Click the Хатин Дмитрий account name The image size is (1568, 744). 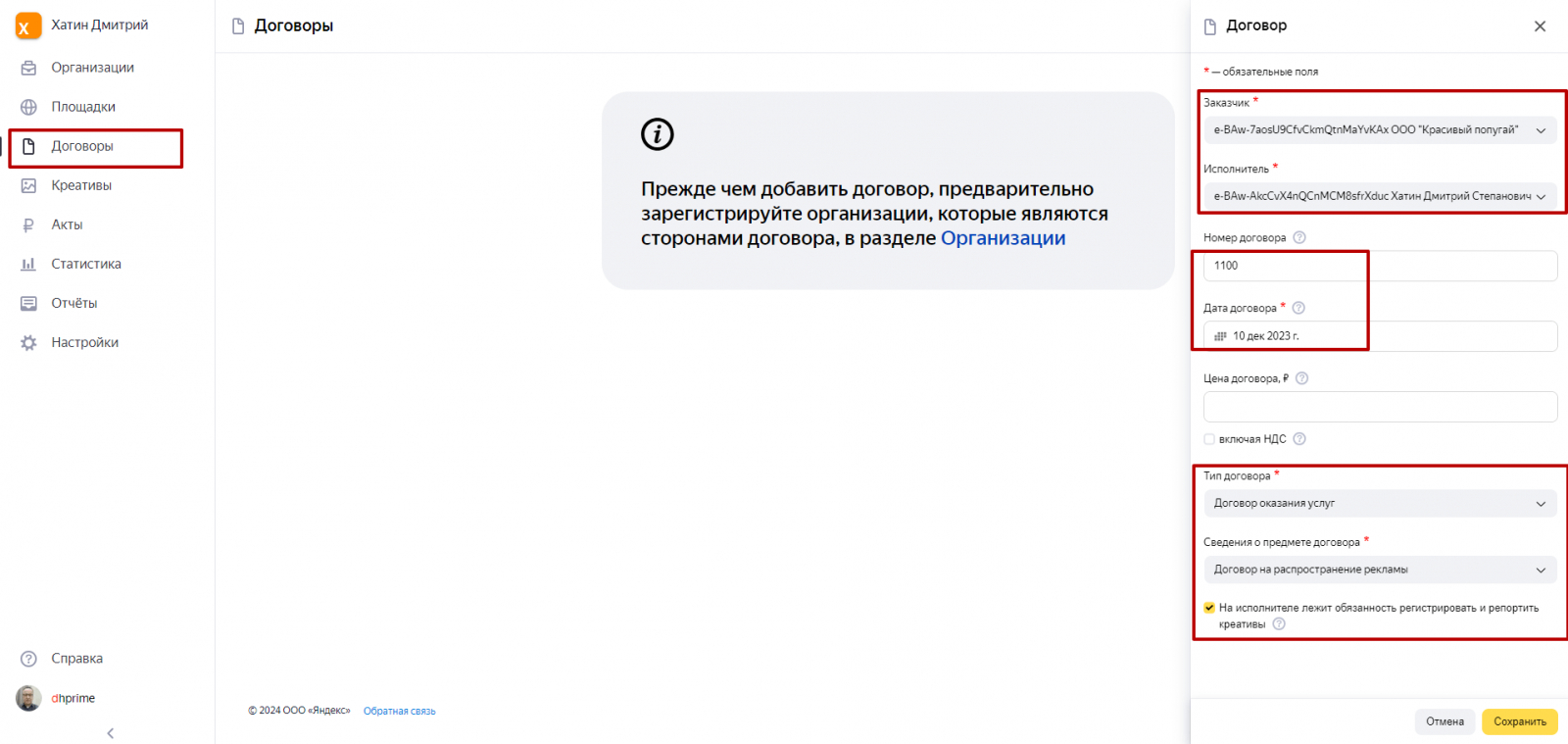click(100, 25)
